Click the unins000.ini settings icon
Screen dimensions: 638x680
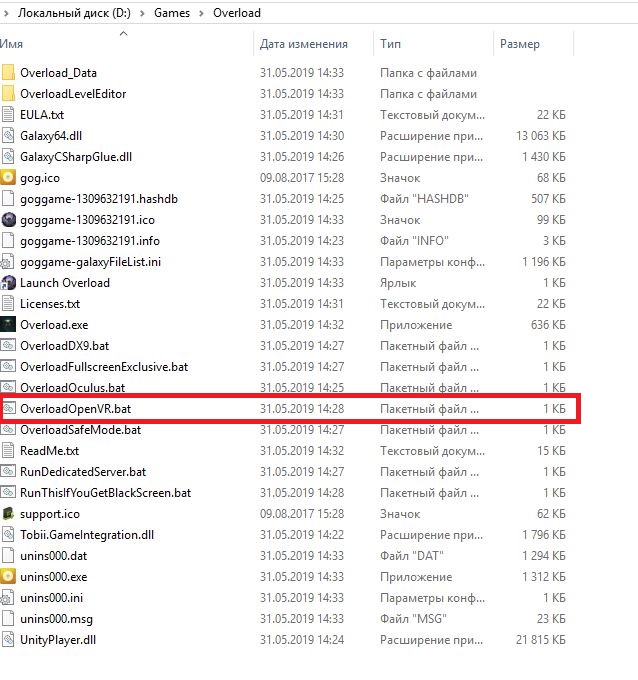pos(8,598)
